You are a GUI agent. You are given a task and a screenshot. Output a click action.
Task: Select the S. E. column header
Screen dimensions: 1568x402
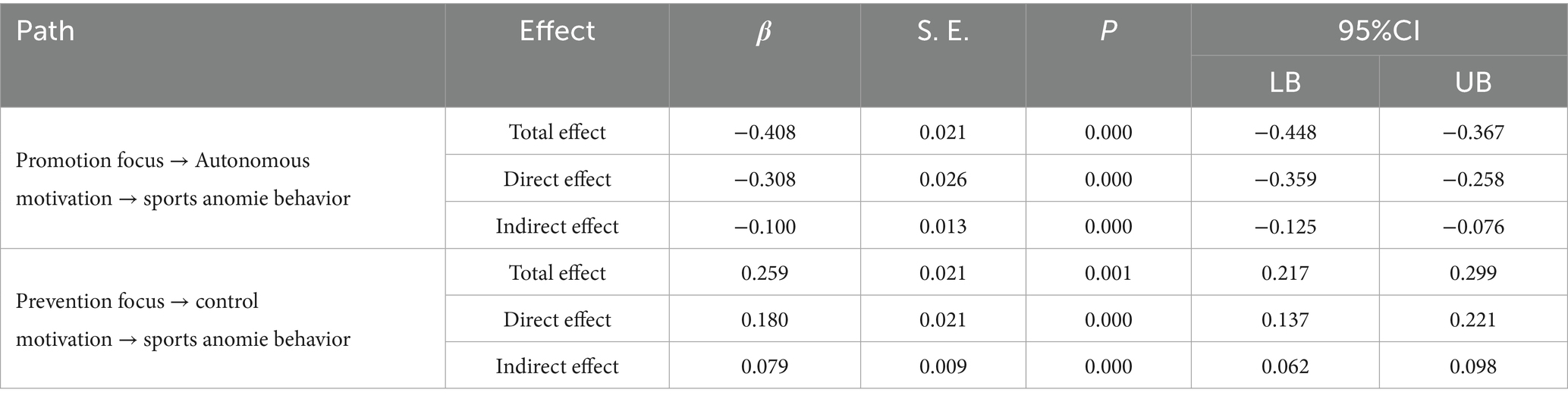click(x=943, y=32)
